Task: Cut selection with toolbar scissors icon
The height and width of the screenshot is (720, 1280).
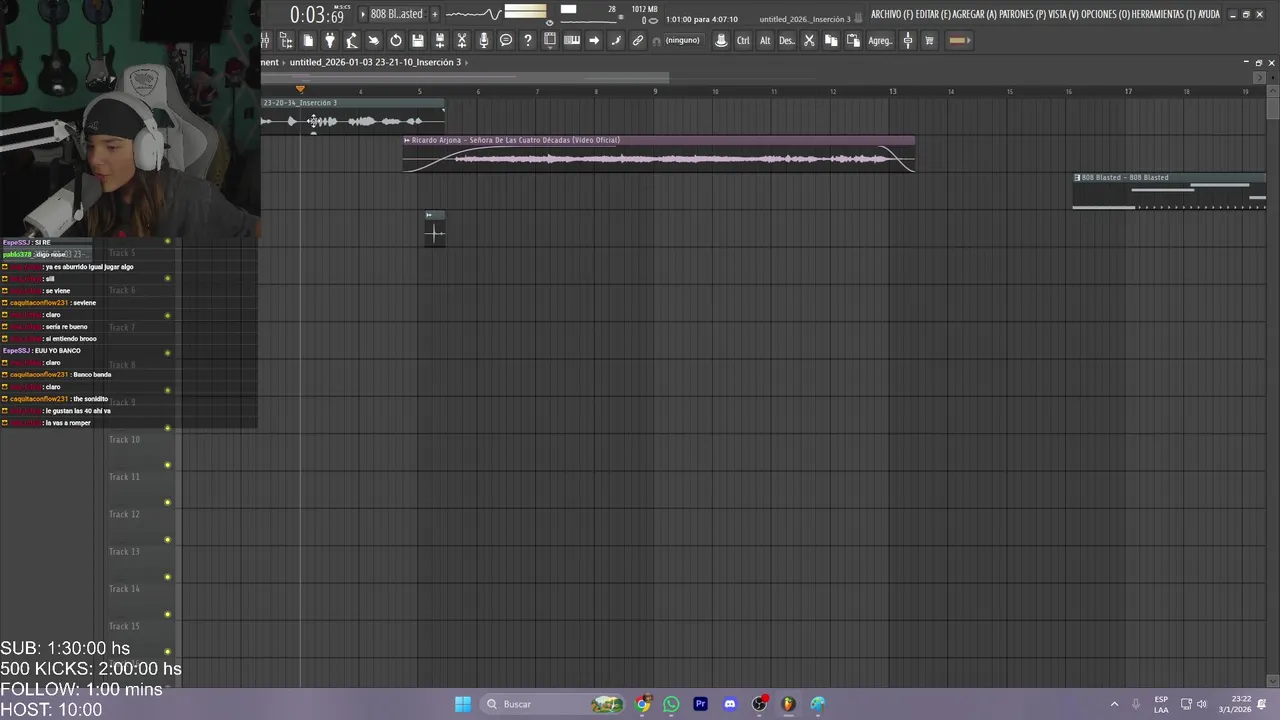Action: click(809, 40)
